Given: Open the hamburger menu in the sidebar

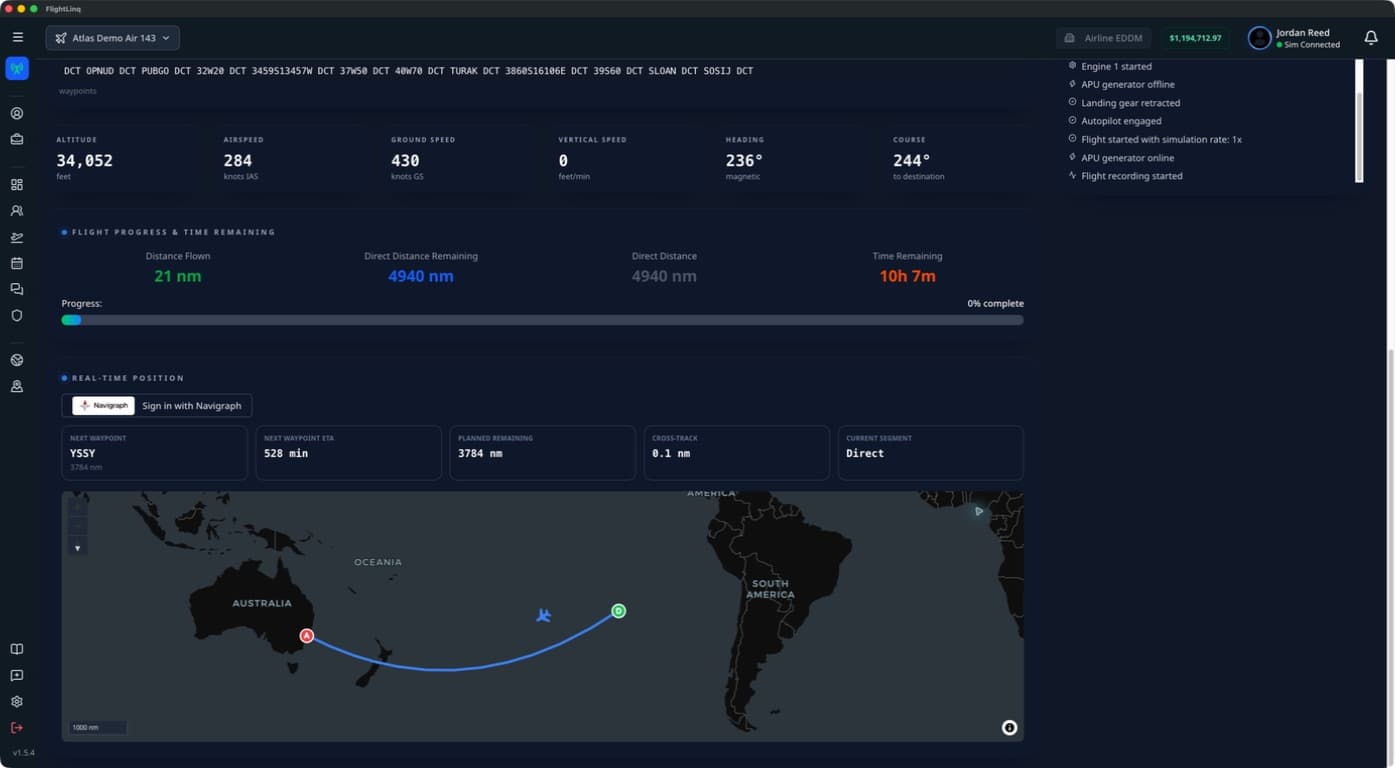Looking at the screenshot, I should click(17, 37).
